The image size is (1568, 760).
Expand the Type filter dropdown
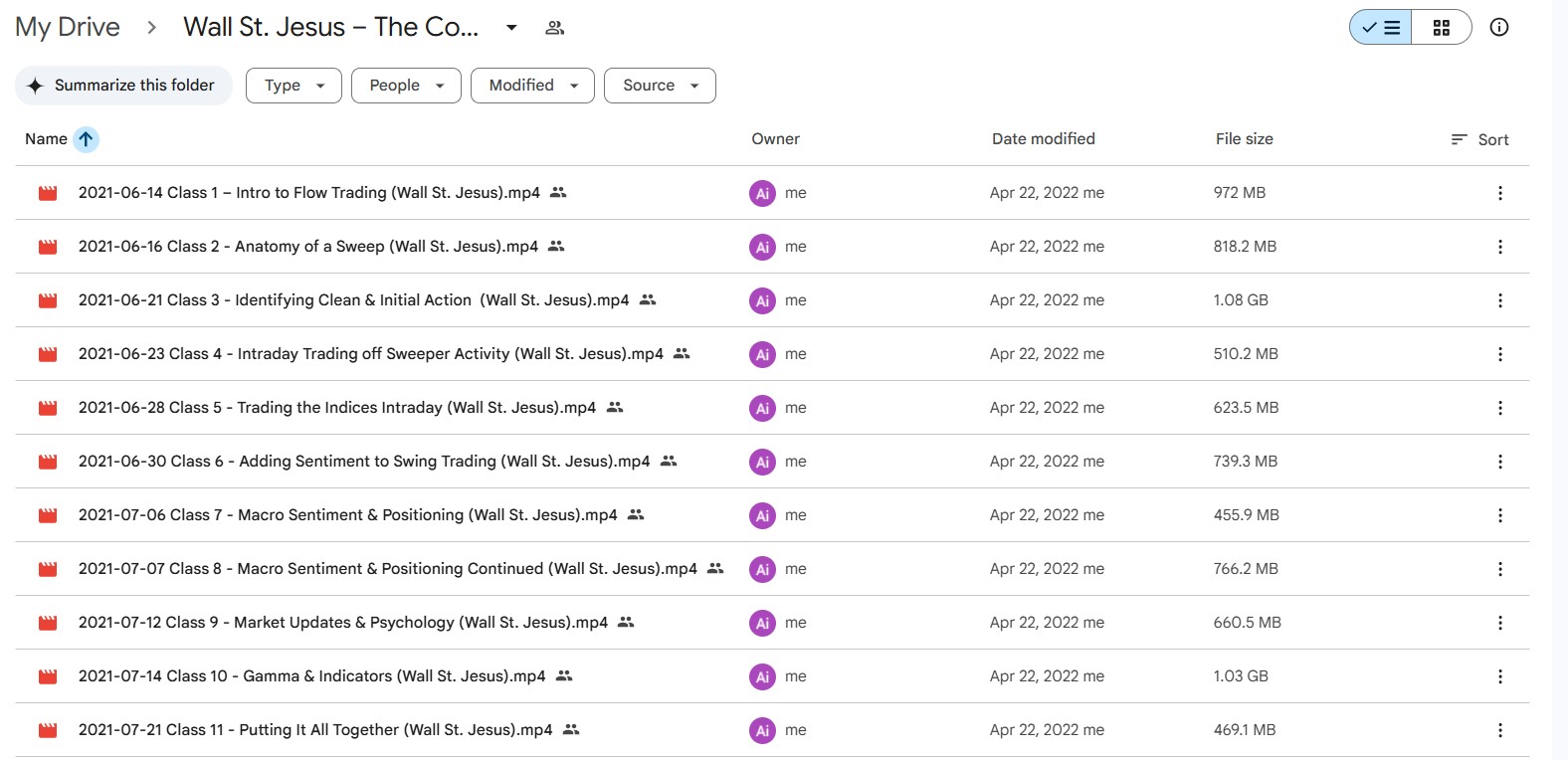pos(294,86)
